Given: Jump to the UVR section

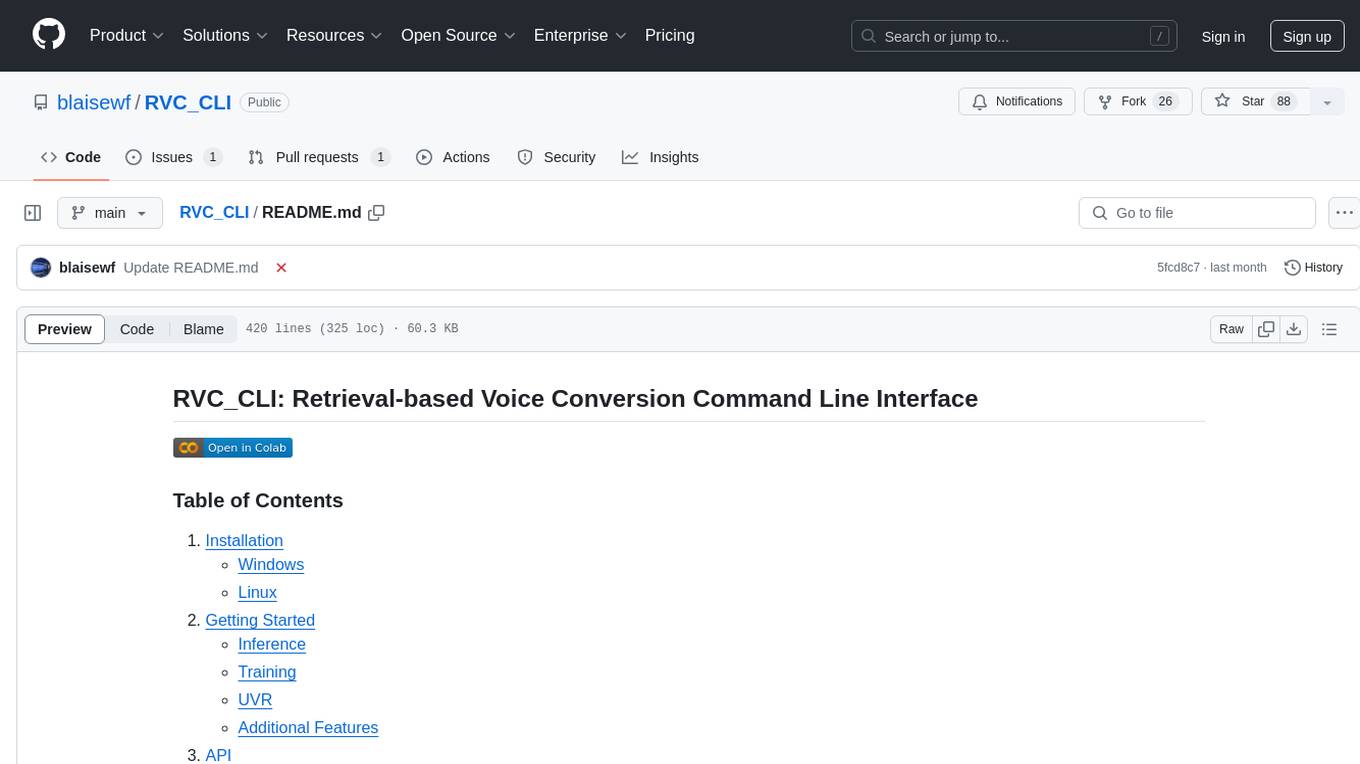Looking at the screenshot, I should [x=255, y=701].
